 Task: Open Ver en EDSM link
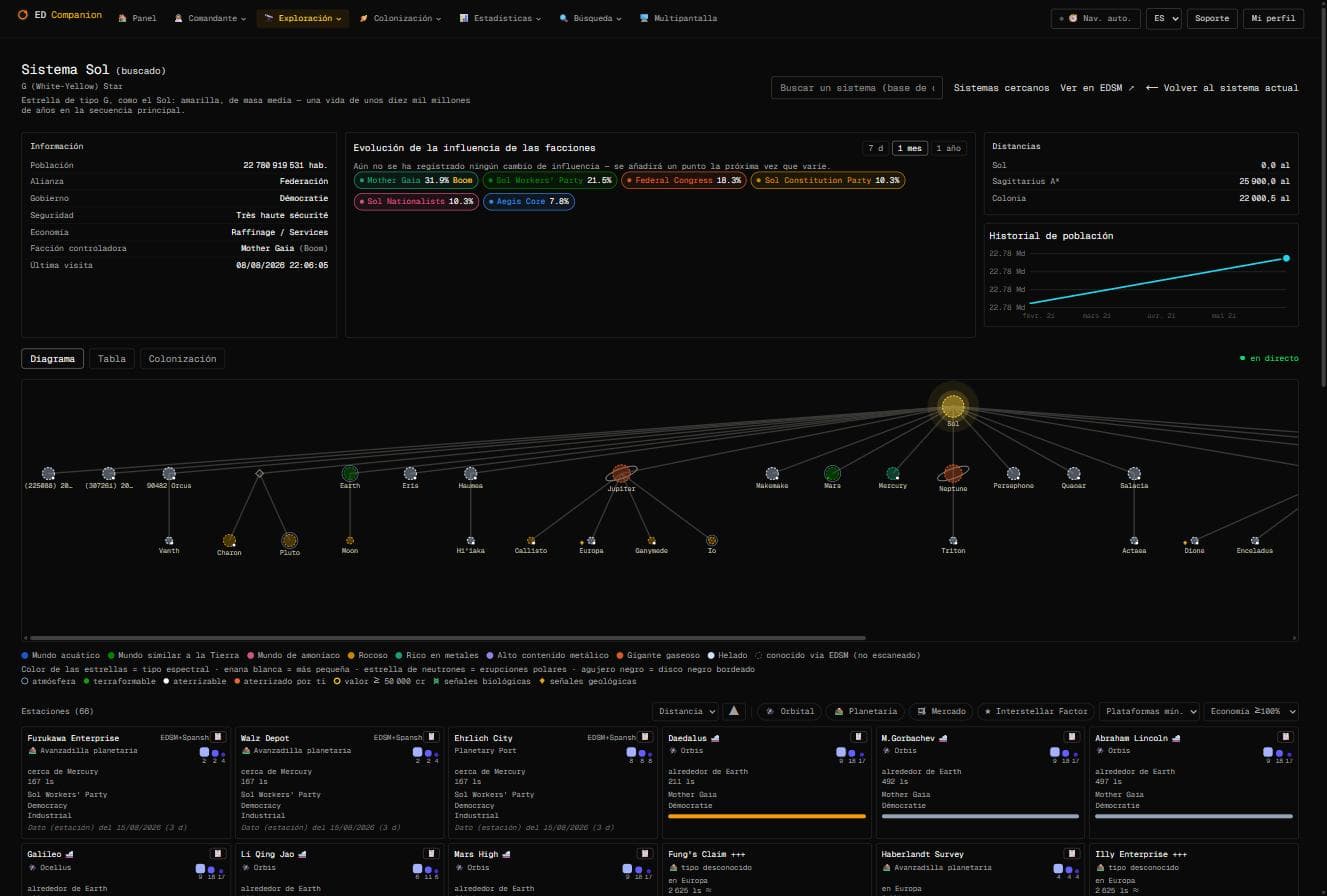tap(1097, 88)
